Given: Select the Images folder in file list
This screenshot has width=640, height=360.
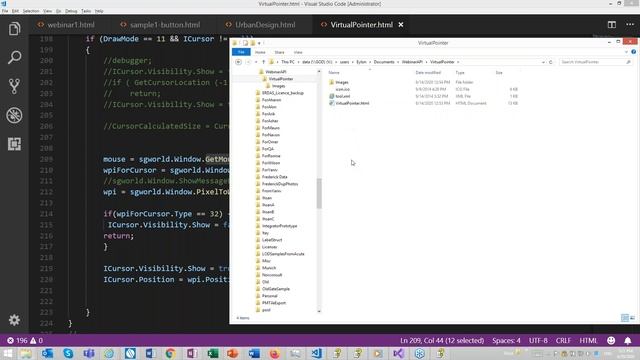Looking at the screenshot, I should (342, 82).
